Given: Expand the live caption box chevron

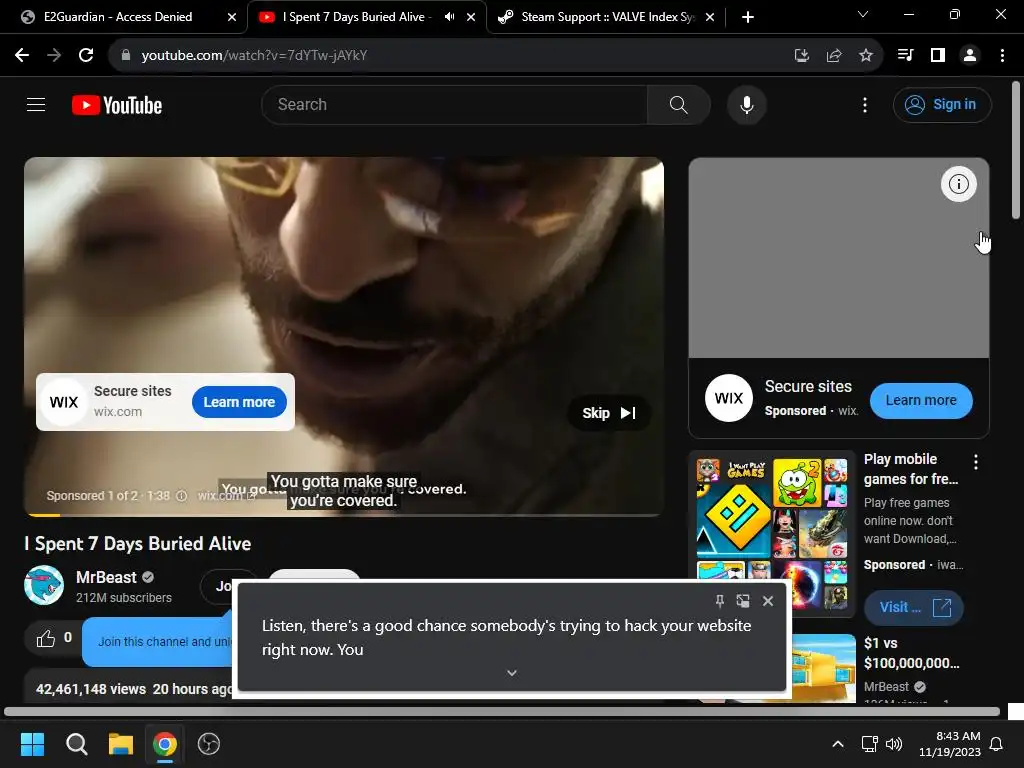Looking at the screenshot, I should [512, 673].
